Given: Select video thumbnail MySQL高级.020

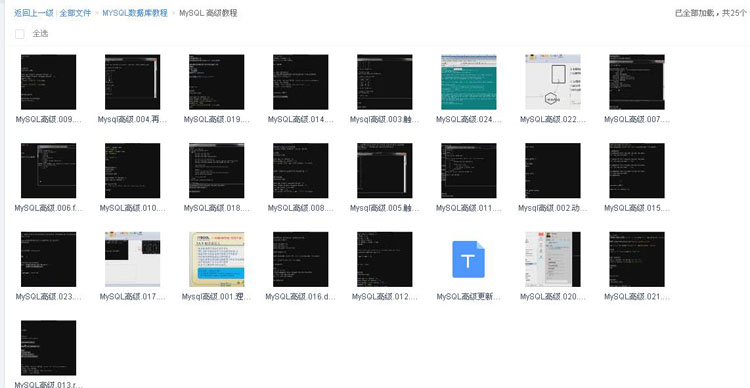Looking at the screenshot, I should pyautogui.click(x=553, y=259).
